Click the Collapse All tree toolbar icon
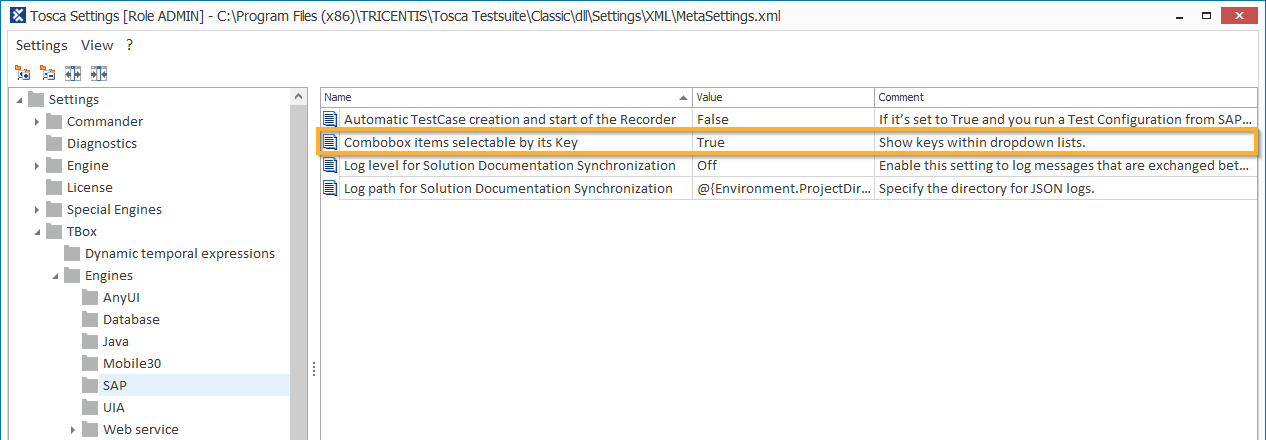Image resolution: width=1266 pixels, height=440 pixels. pos(48,73)
